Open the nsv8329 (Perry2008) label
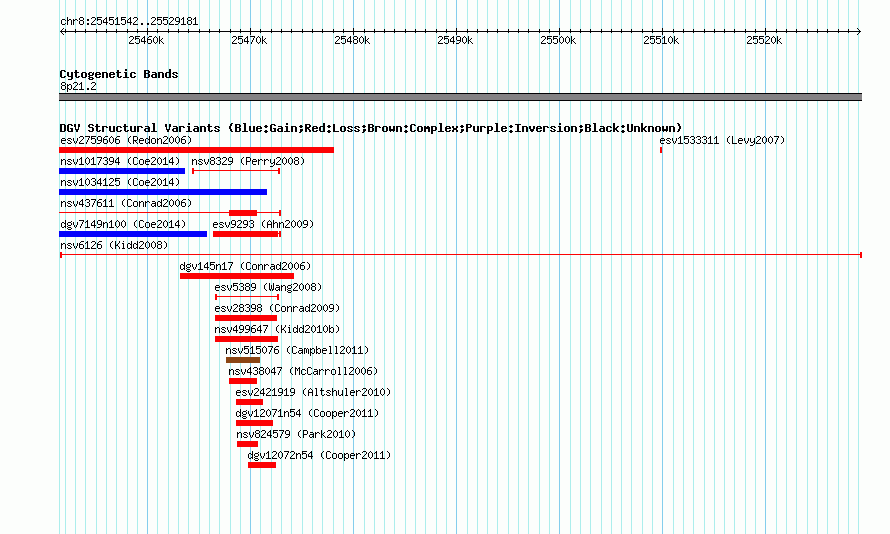 [x=248, y=161]
